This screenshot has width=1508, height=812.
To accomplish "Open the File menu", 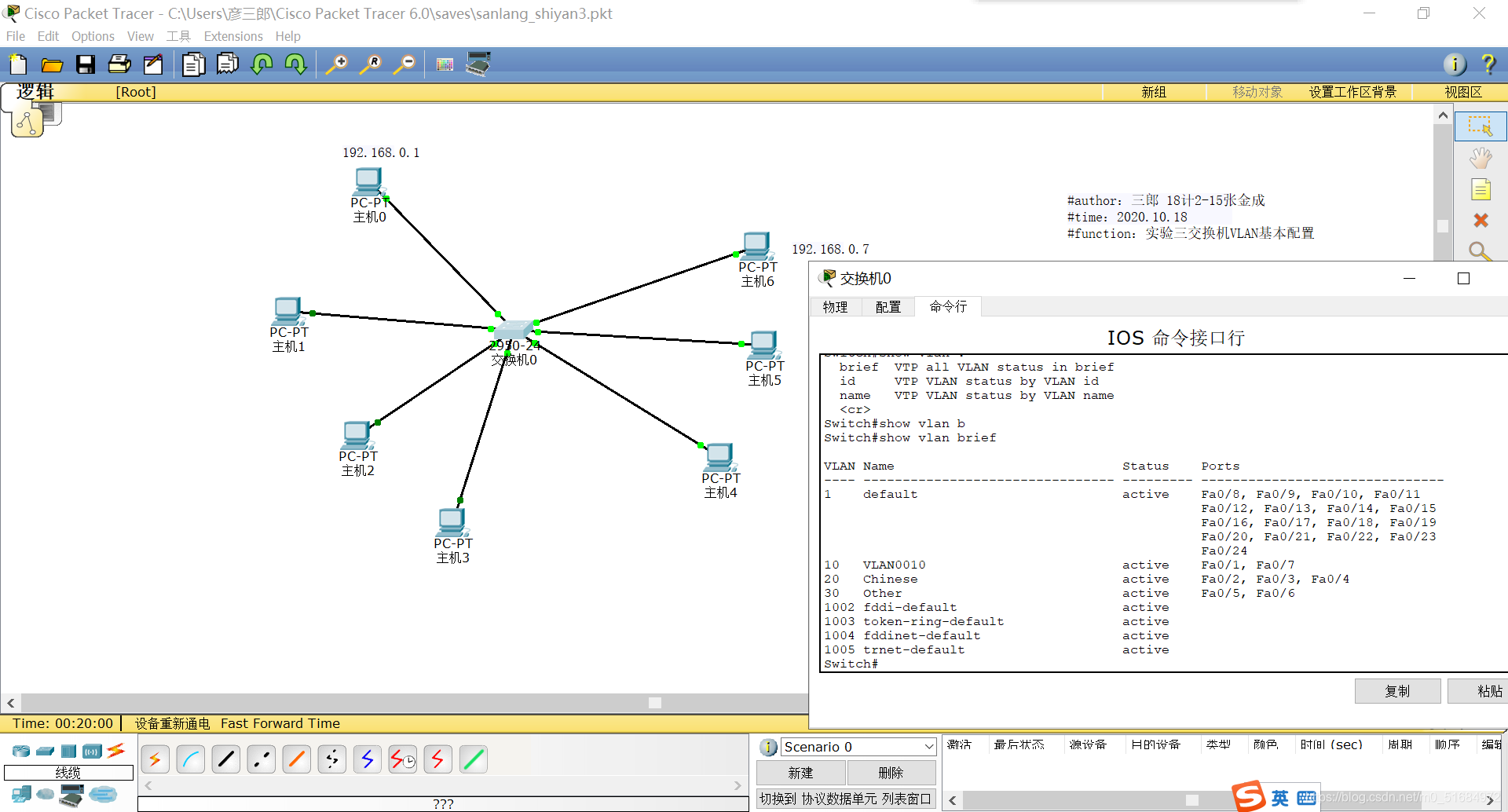I will pos(15,36).
